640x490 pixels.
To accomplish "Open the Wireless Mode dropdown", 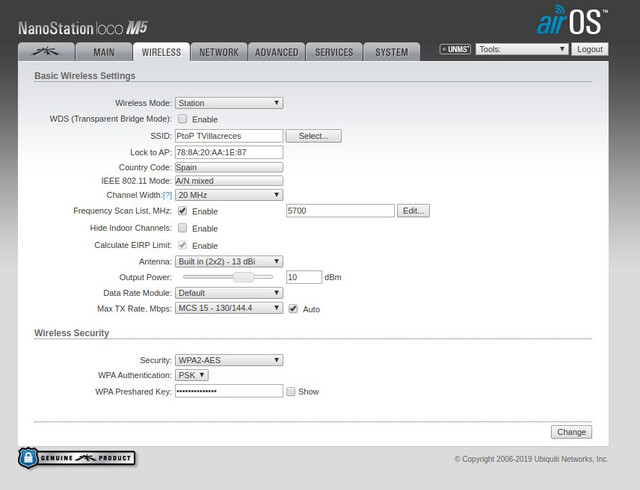I will pyautogui.click(x=229, y=103).
